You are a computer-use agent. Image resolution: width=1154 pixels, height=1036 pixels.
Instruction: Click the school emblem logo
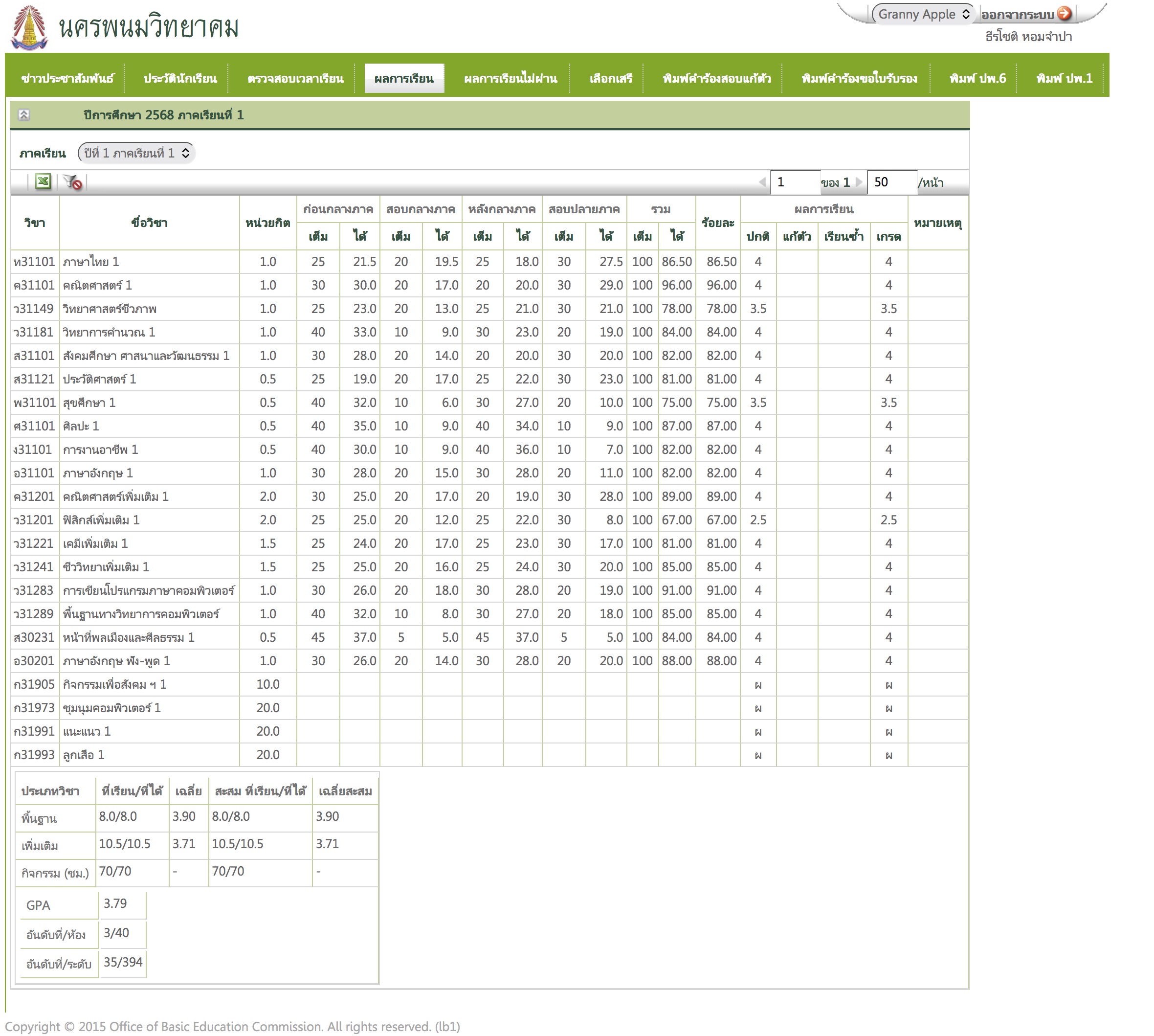pyautogui.click(x=30, y=27)
